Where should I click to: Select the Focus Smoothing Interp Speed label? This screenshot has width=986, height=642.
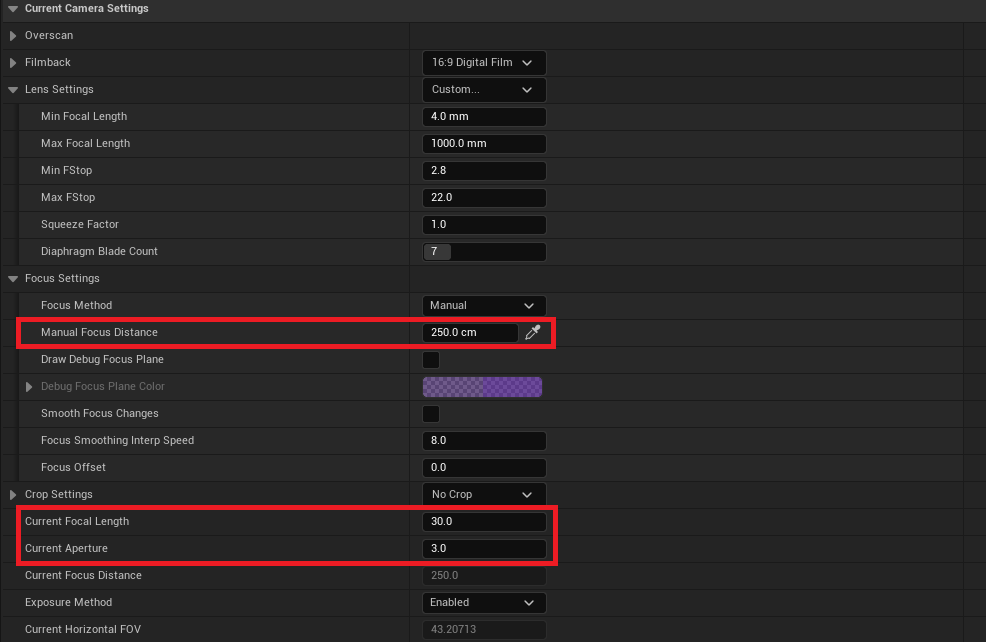coord(117,441)
